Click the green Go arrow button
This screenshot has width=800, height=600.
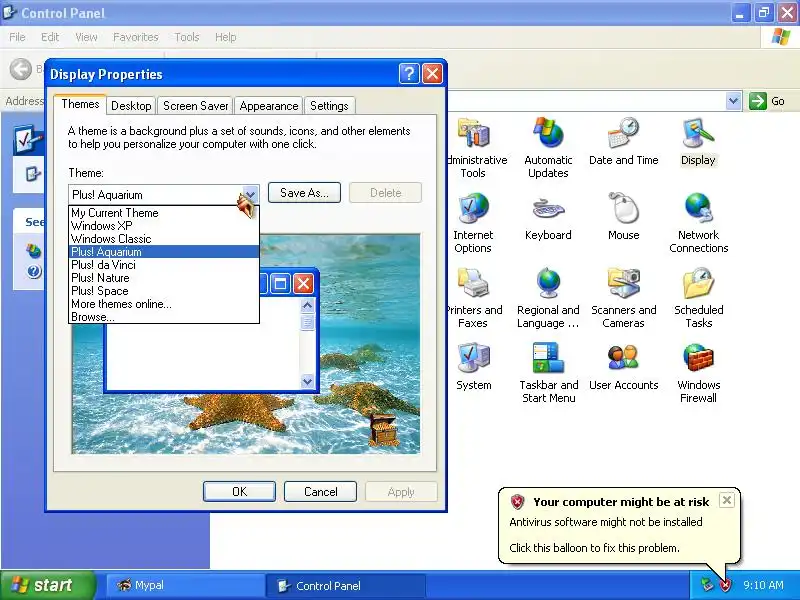coord(758,101)
